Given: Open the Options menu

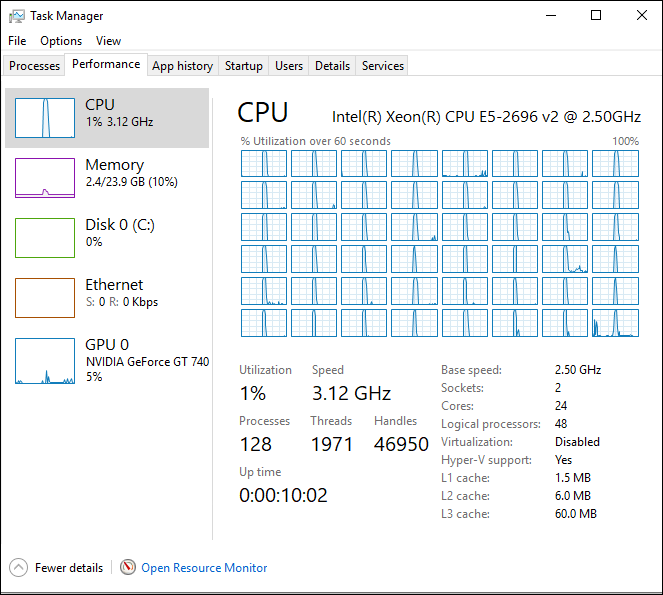Looking at the screenshot, I should (x=61, y=41).
